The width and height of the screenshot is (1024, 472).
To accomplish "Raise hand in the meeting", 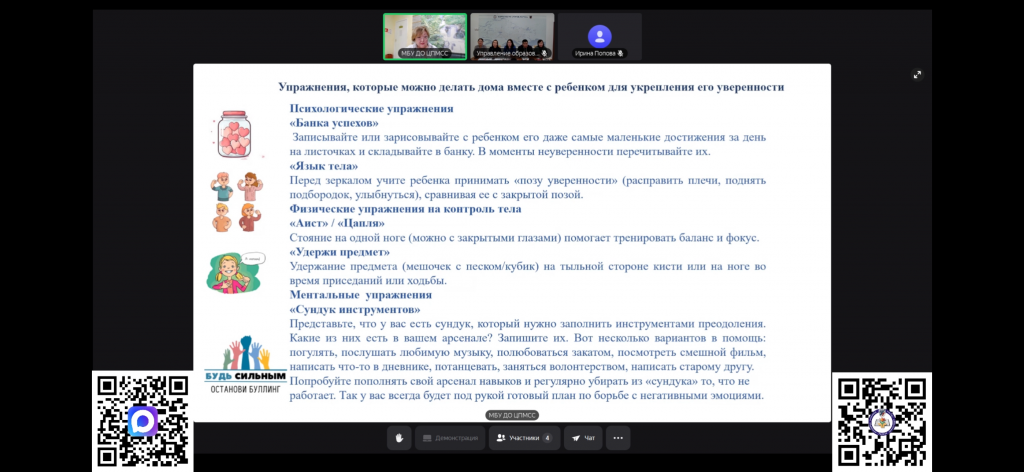I will 399,438.
